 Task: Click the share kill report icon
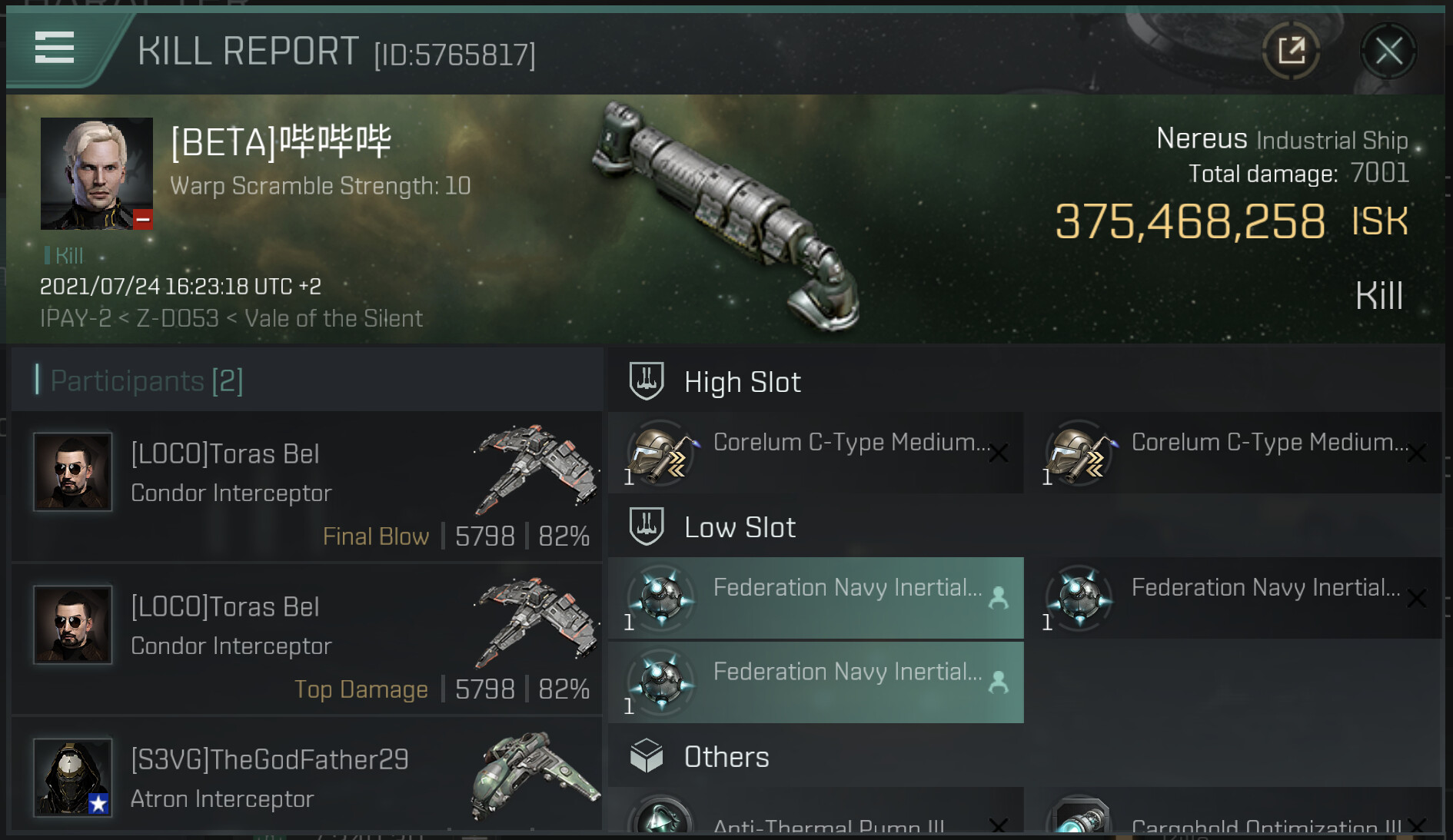[x=1292, y=51]
